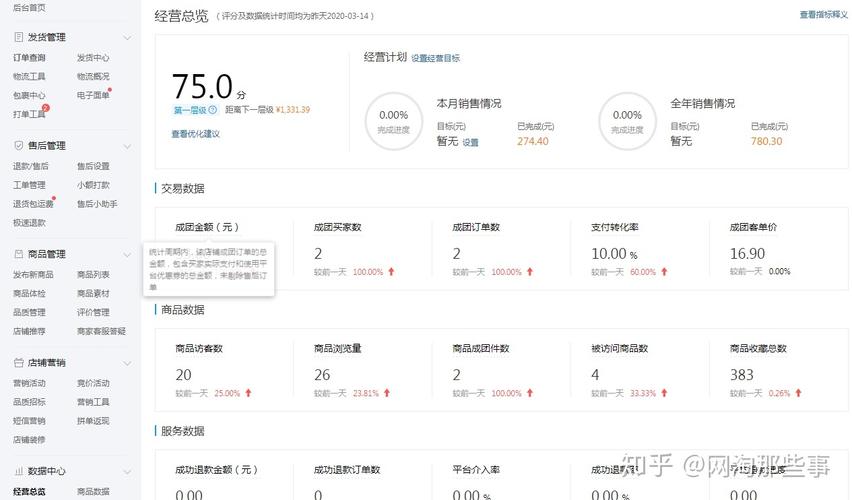Click 商品收藏总数 value 383

[x=742, y=375]
